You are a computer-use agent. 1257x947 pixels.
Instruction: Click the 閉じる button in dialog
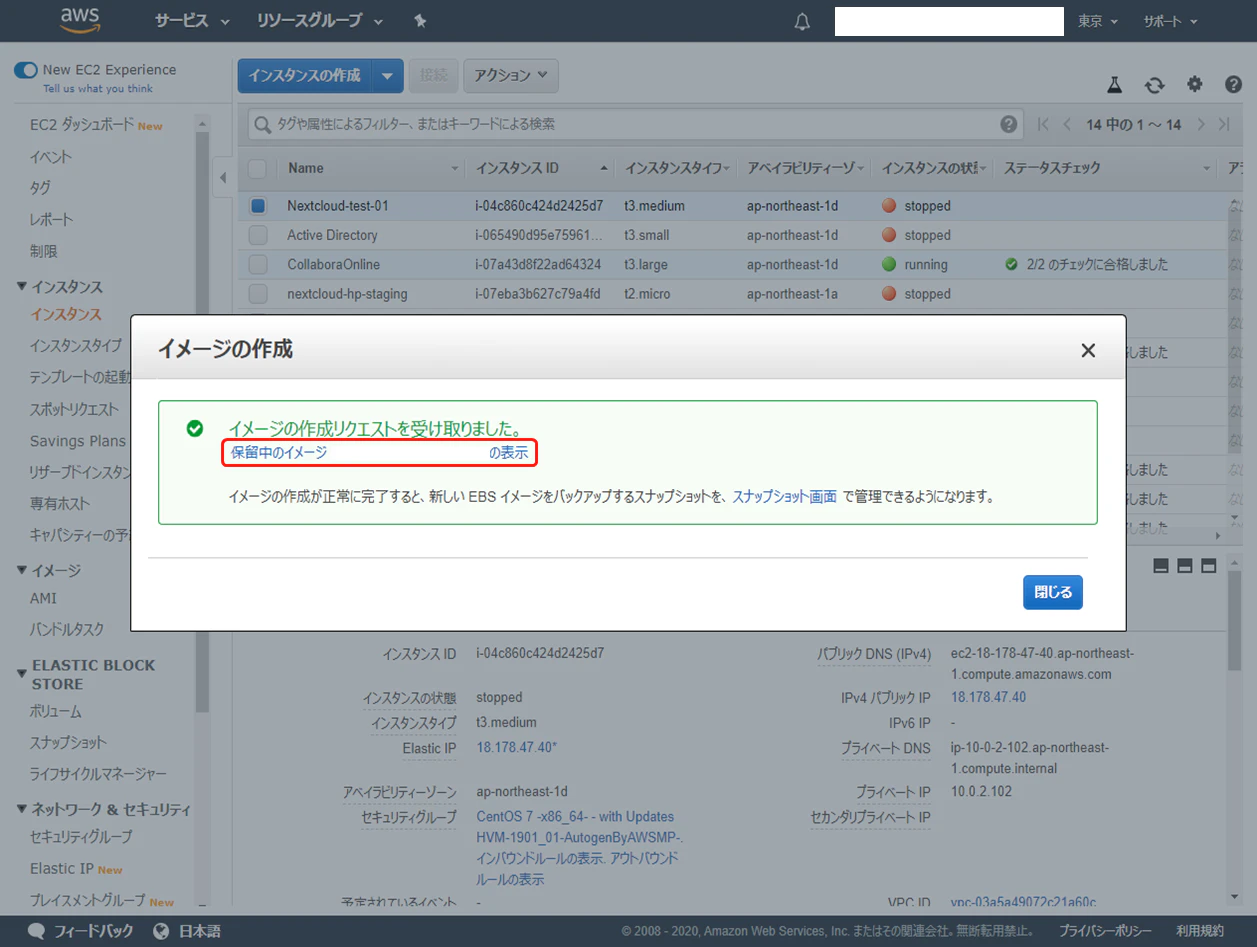[x=1053, y=592]
